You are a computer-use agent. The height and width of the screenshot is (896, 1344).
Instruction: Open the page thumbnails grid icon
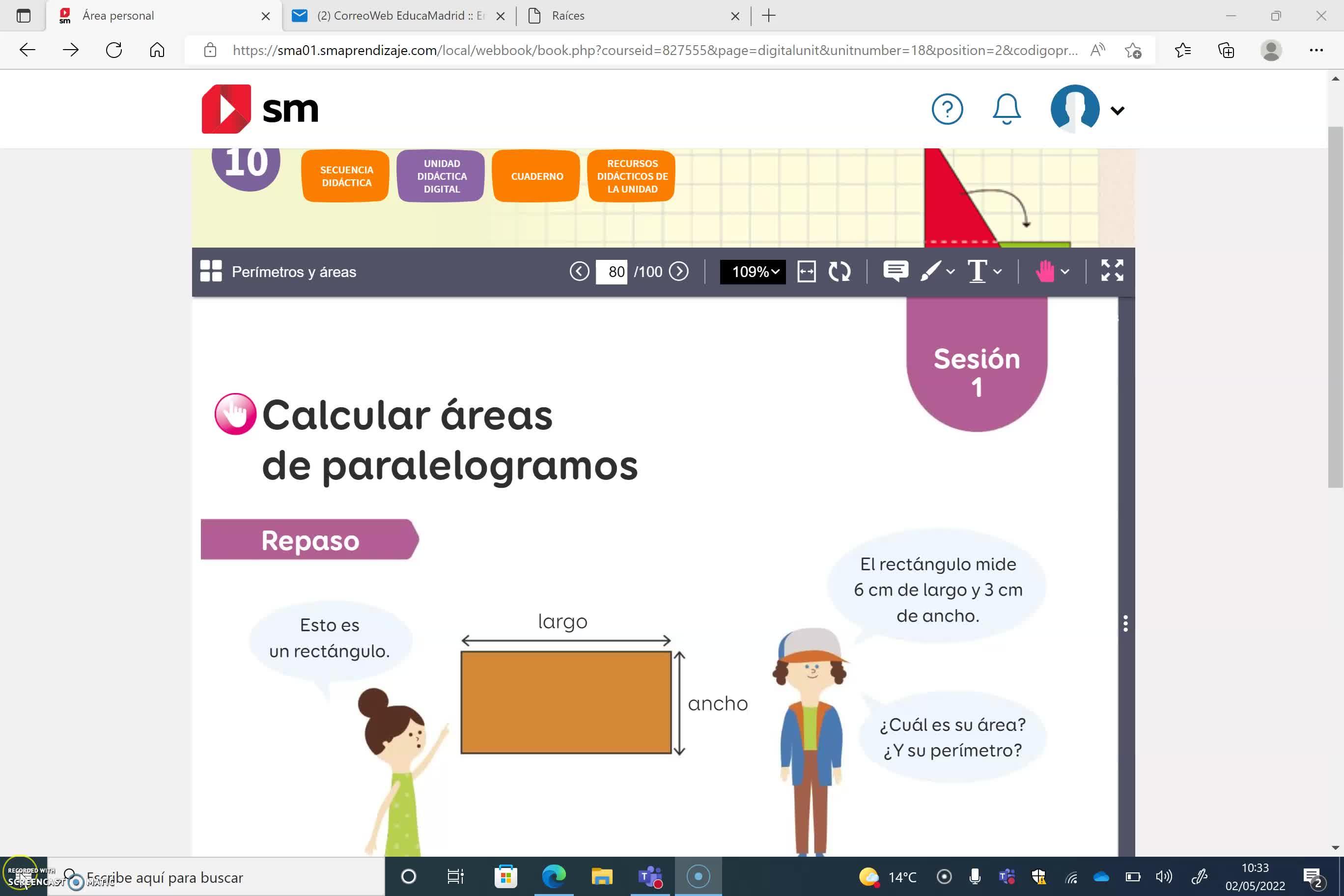210,272
